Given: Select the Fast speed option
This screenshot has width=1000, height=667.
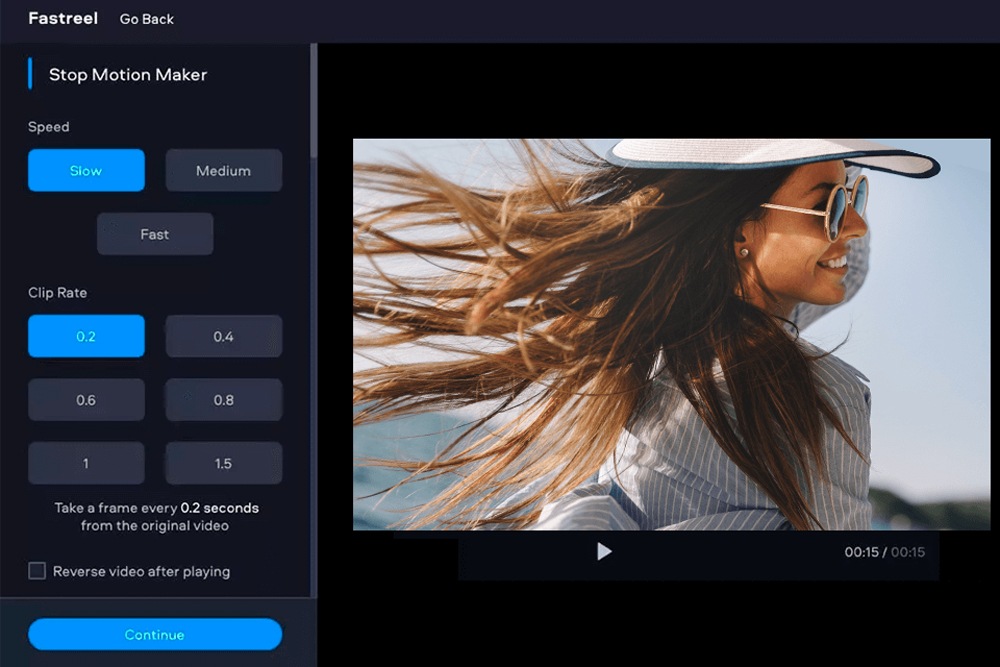Looking at the screenshot, I should [x=154, y=233].
